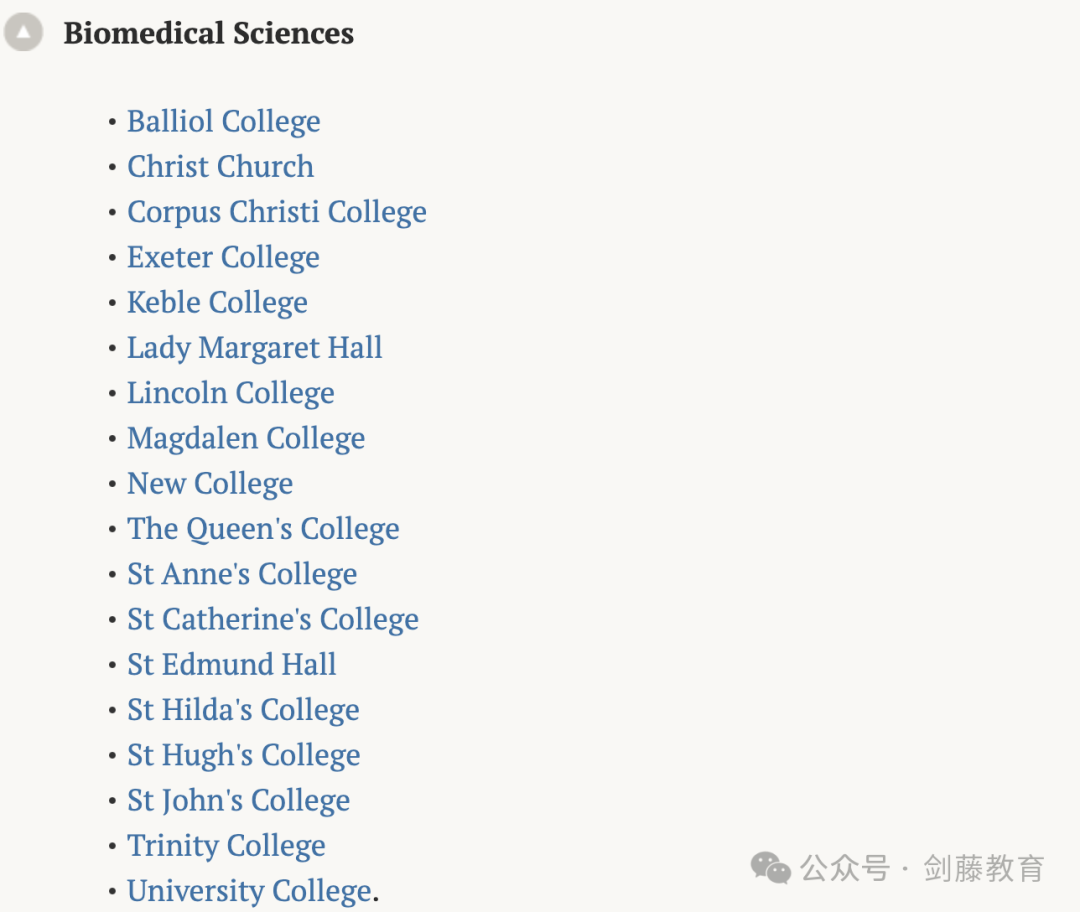Open The Queen's College link

click(x=263, y=530)
